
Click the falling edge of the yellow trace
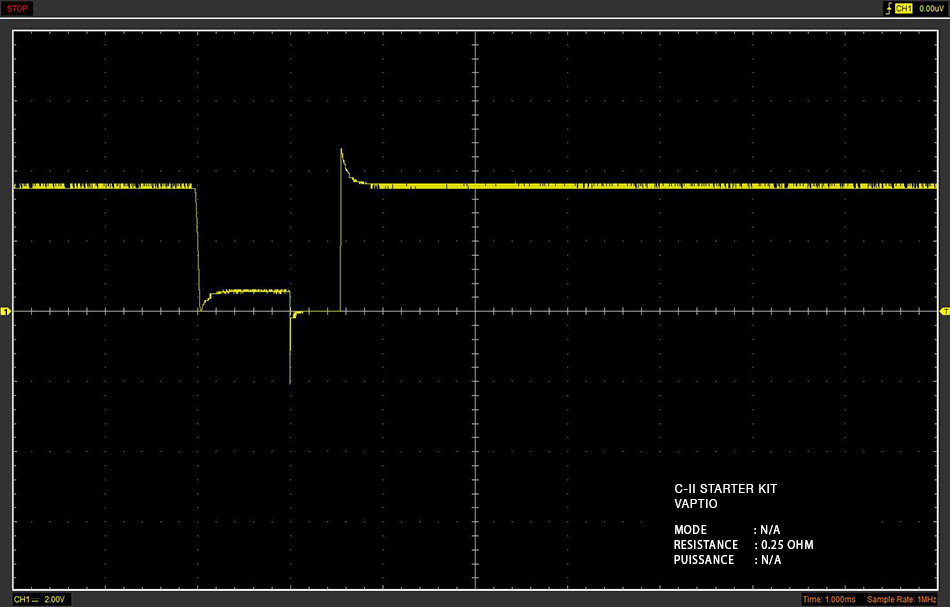click(x=198, y=248)
